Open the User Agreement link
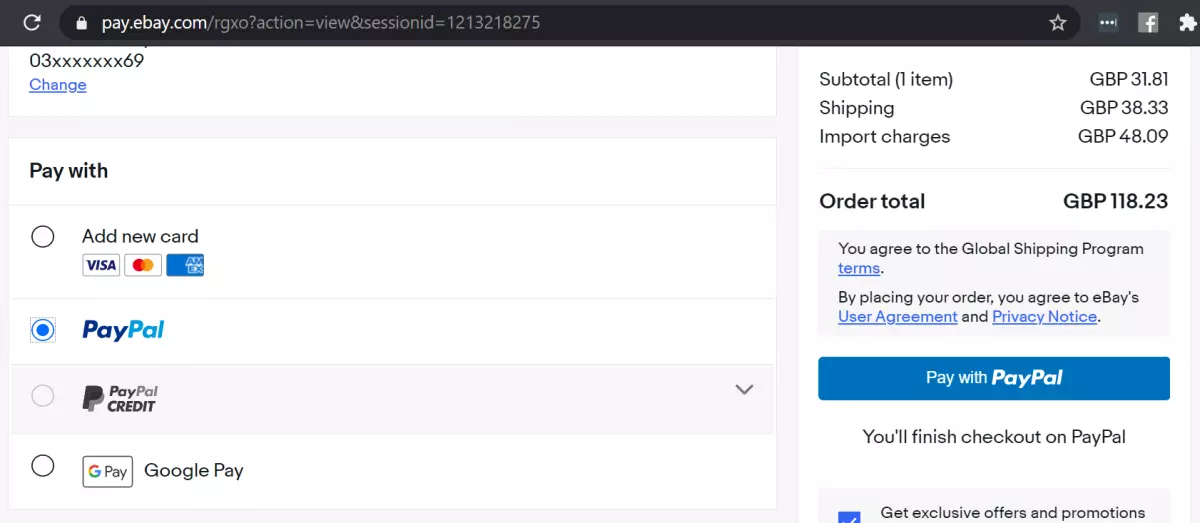 (x=898, y=316)
